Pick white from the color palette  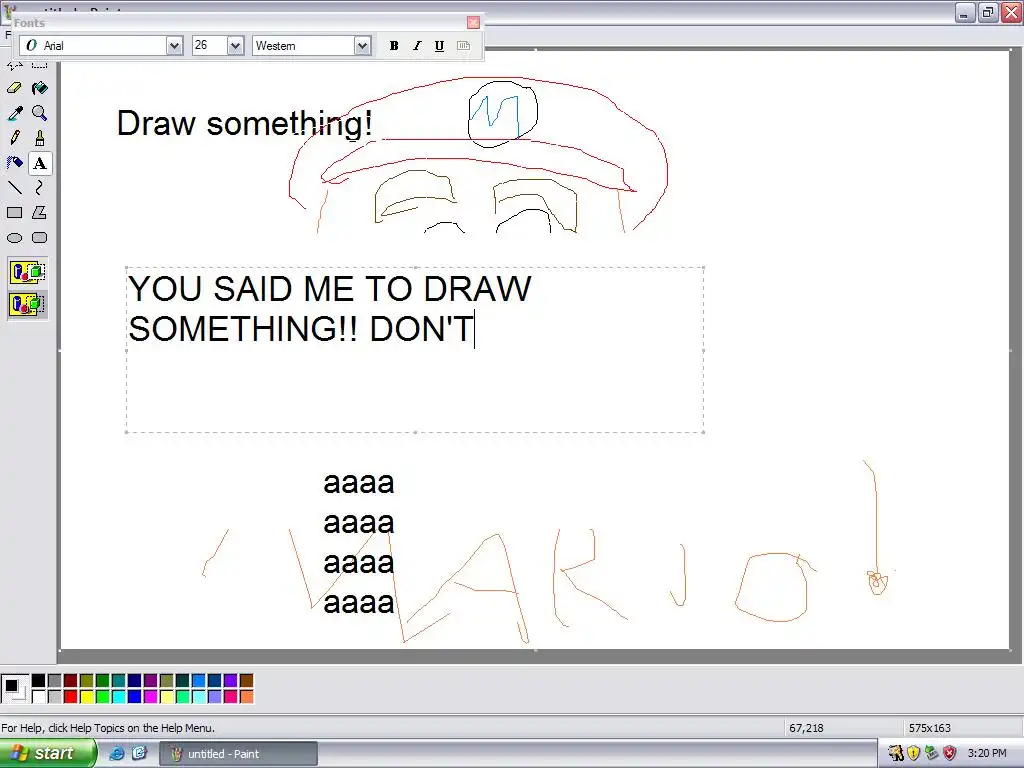tap(39, 696)
